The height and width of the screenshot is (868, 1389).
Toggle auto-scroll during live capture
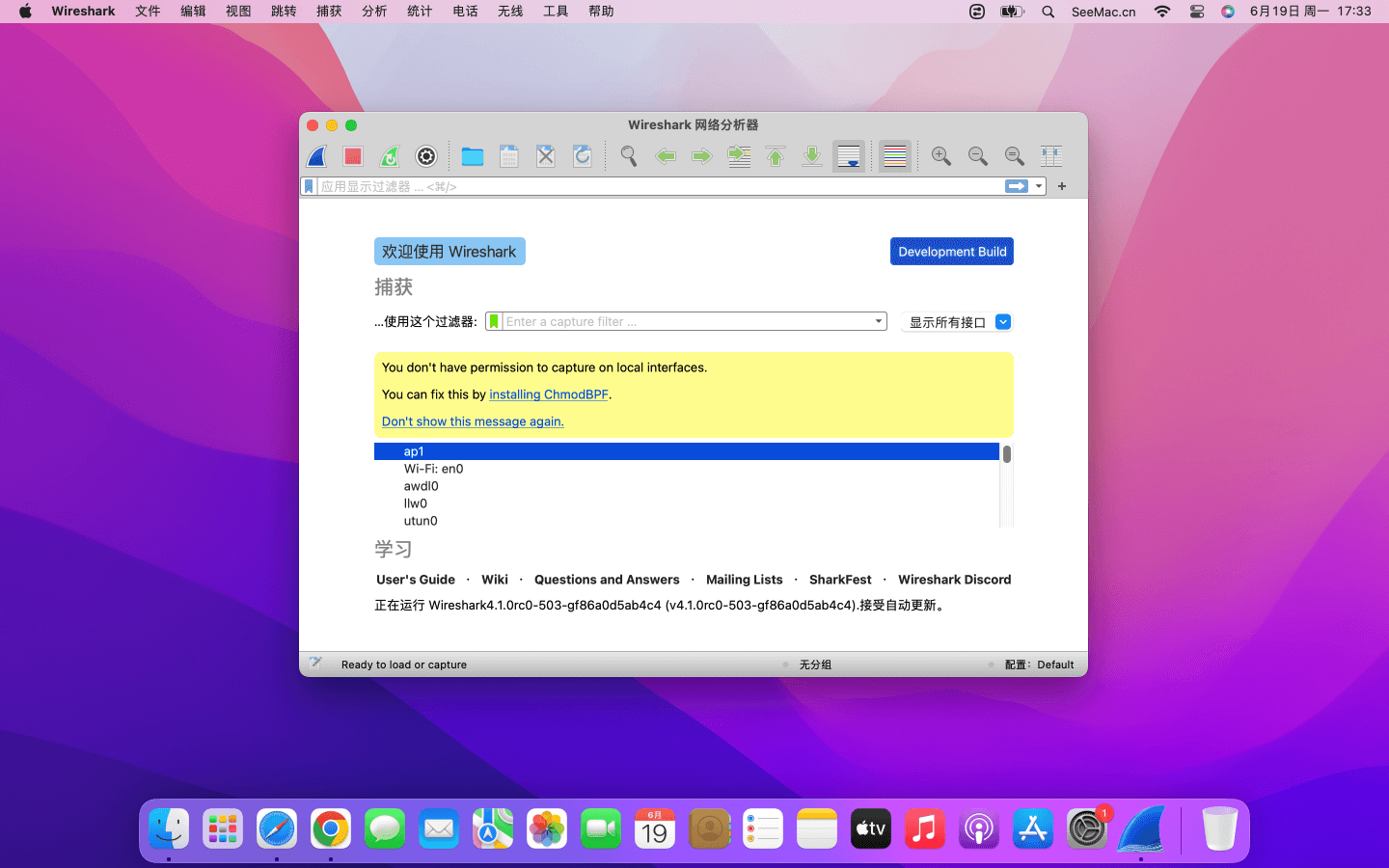click(x=849, y=156)
